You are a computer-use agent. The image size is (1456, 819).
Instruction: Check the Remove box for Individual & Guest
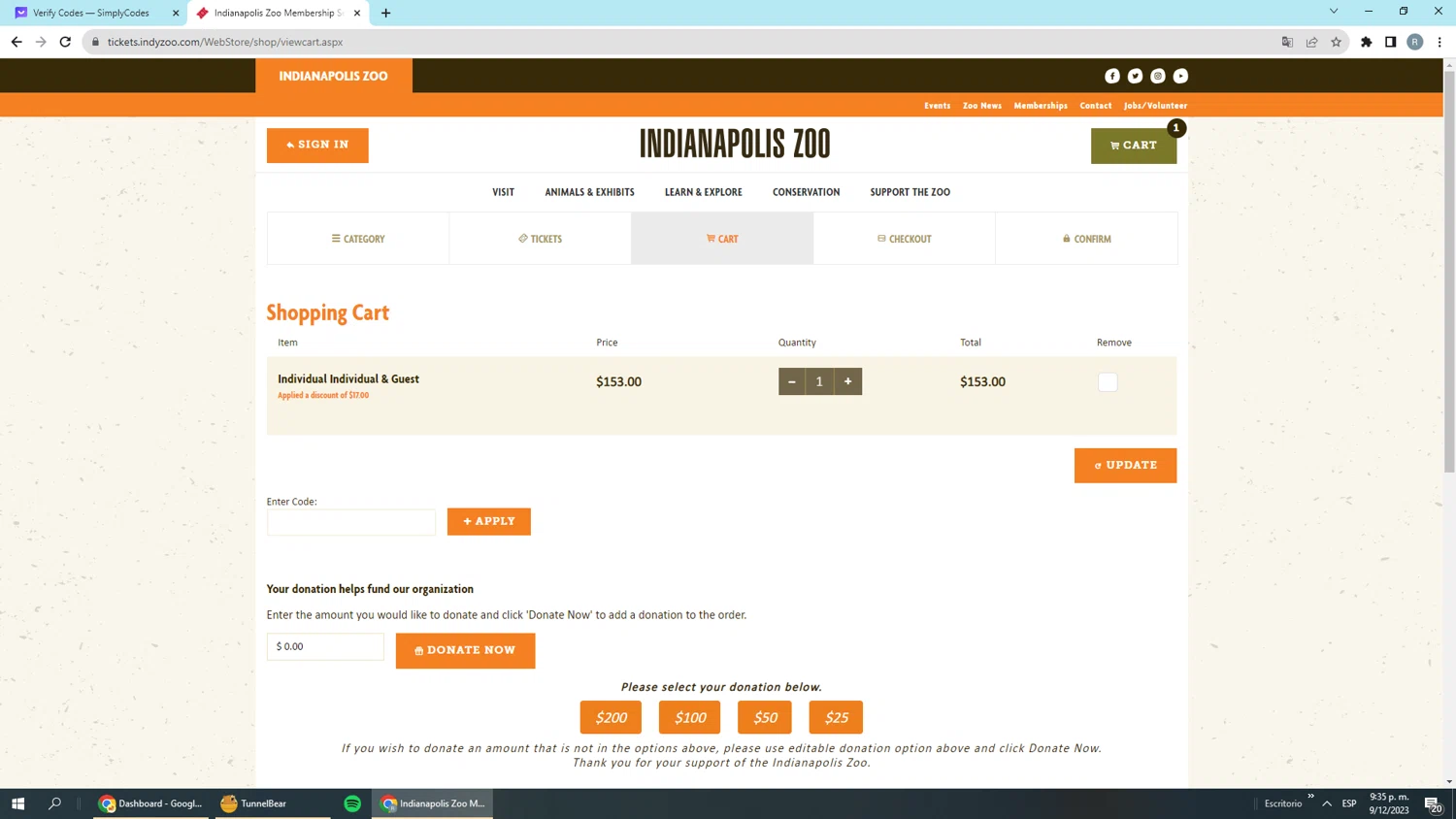click(x=1108, y=381)
